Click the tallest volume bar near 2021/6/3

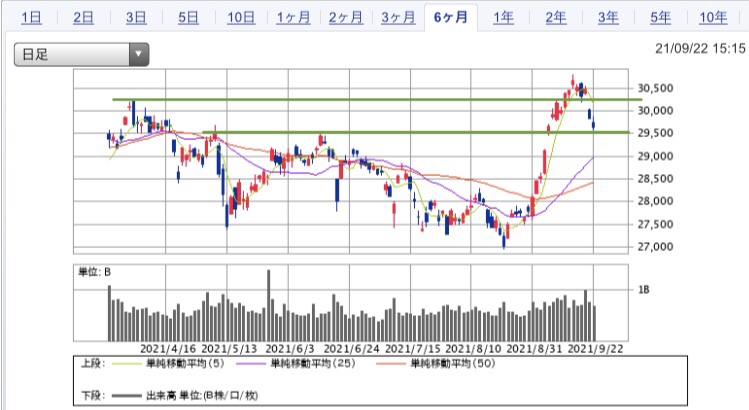[268, 305]
